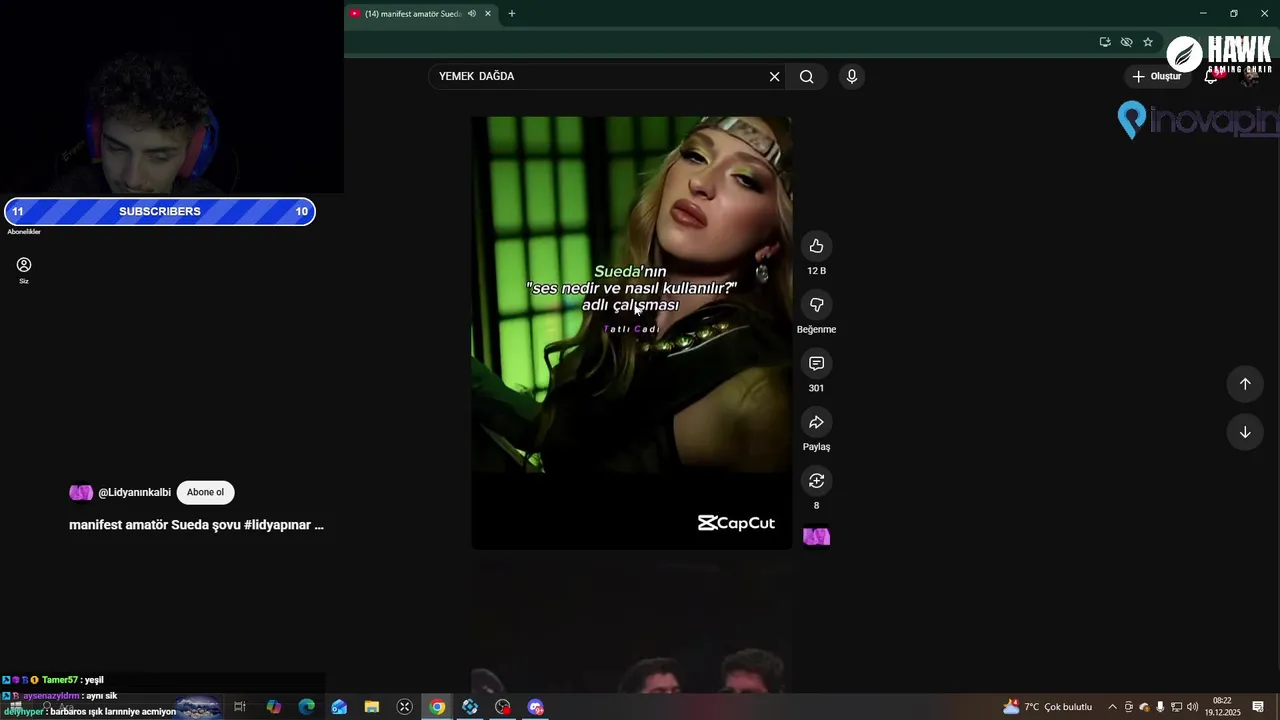Open Discord from the taskbar

coord(536,707)
